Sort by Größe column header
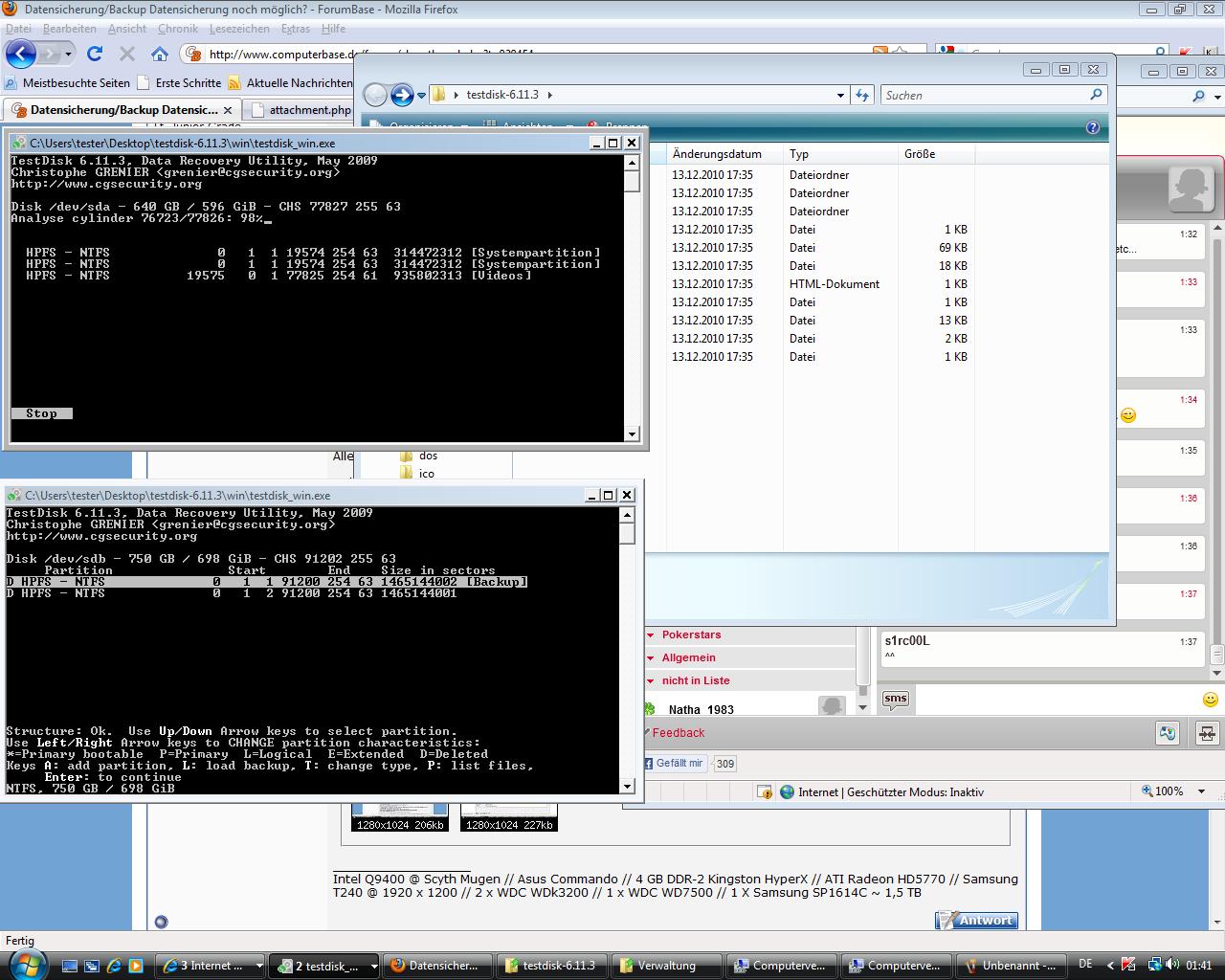 click(x=936, y=154)
